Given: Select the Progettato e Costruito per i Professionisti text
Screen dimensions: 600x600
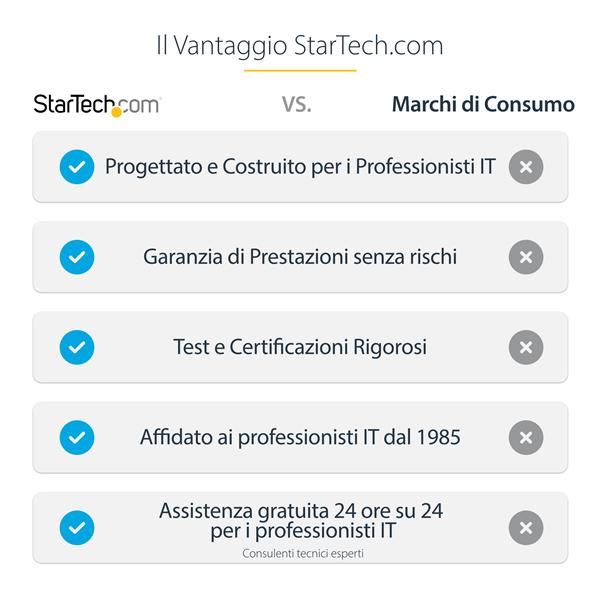Looking at the screenshot, I should coord(300,167).
